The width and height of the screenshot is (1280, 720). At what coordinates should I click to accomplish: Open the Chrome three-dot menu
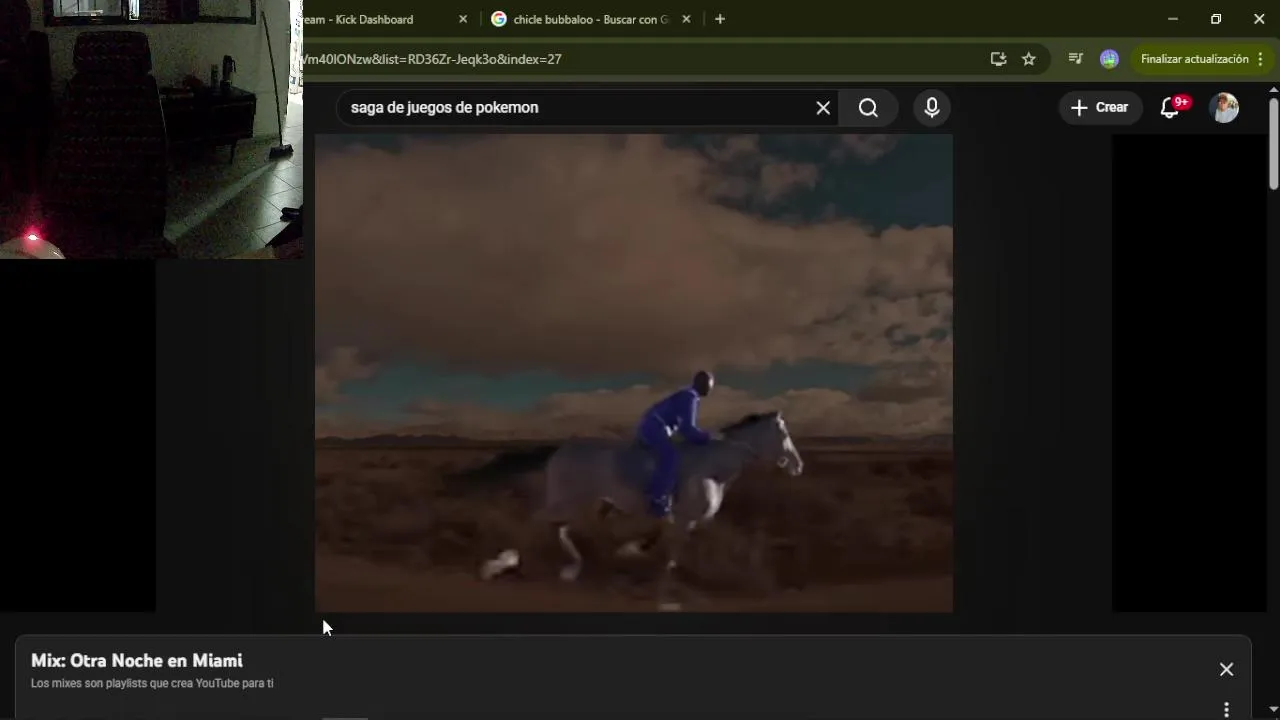pyautogui.click(x=1259, y=59)
